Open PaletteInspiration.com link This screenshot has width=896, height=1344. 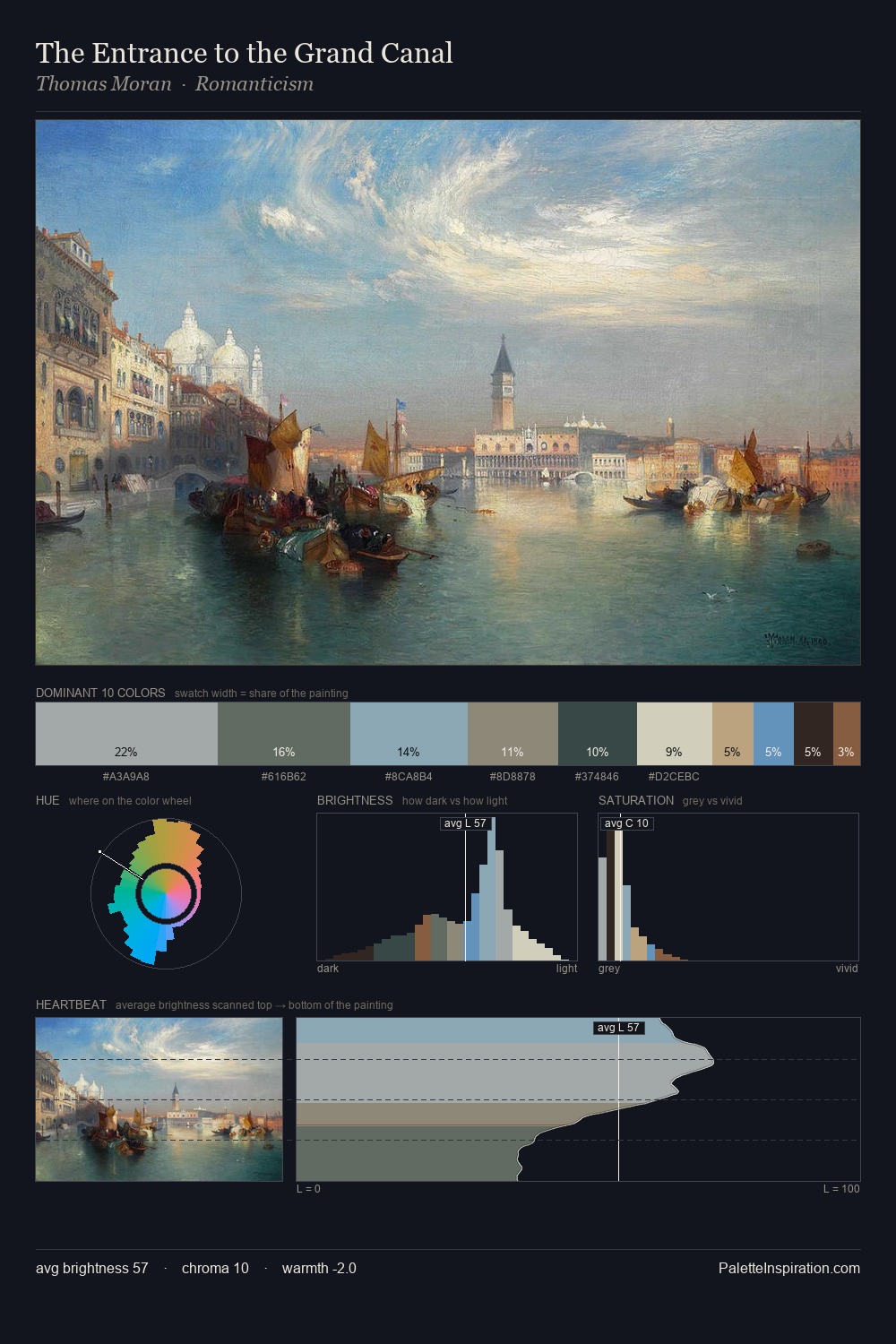[788, 1269]
